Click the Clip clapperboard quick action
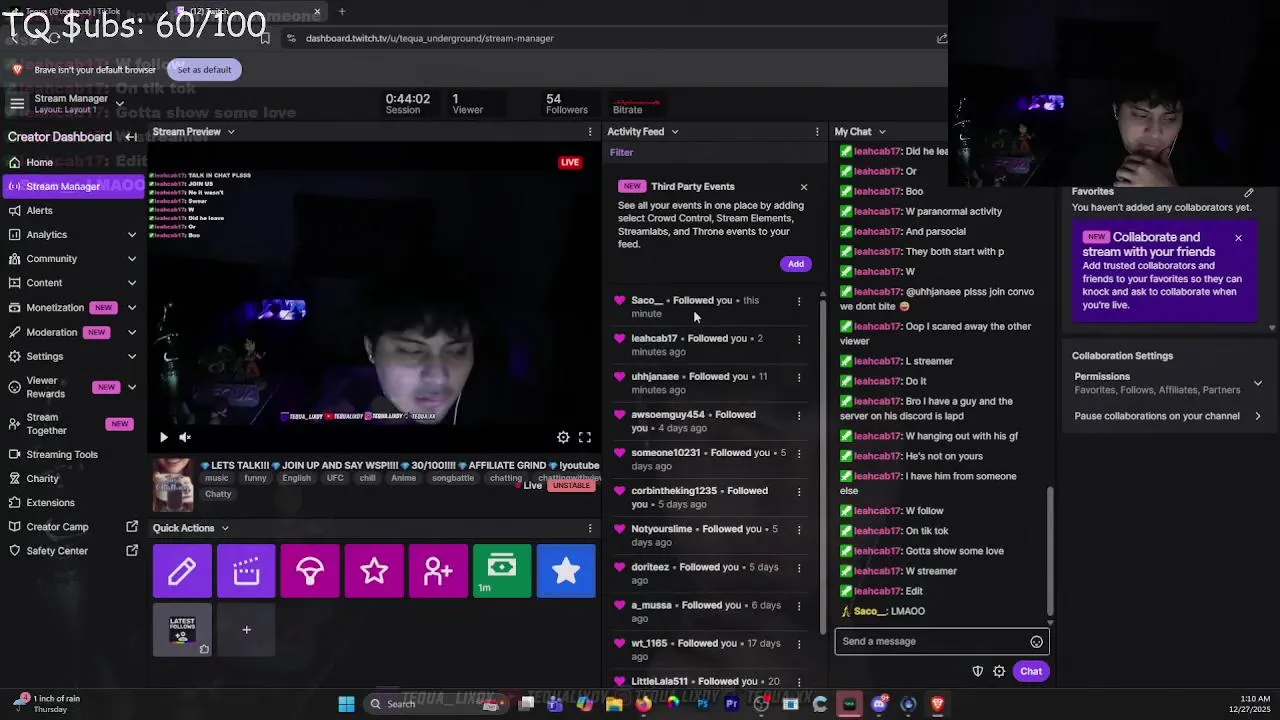 coord(246,571)
